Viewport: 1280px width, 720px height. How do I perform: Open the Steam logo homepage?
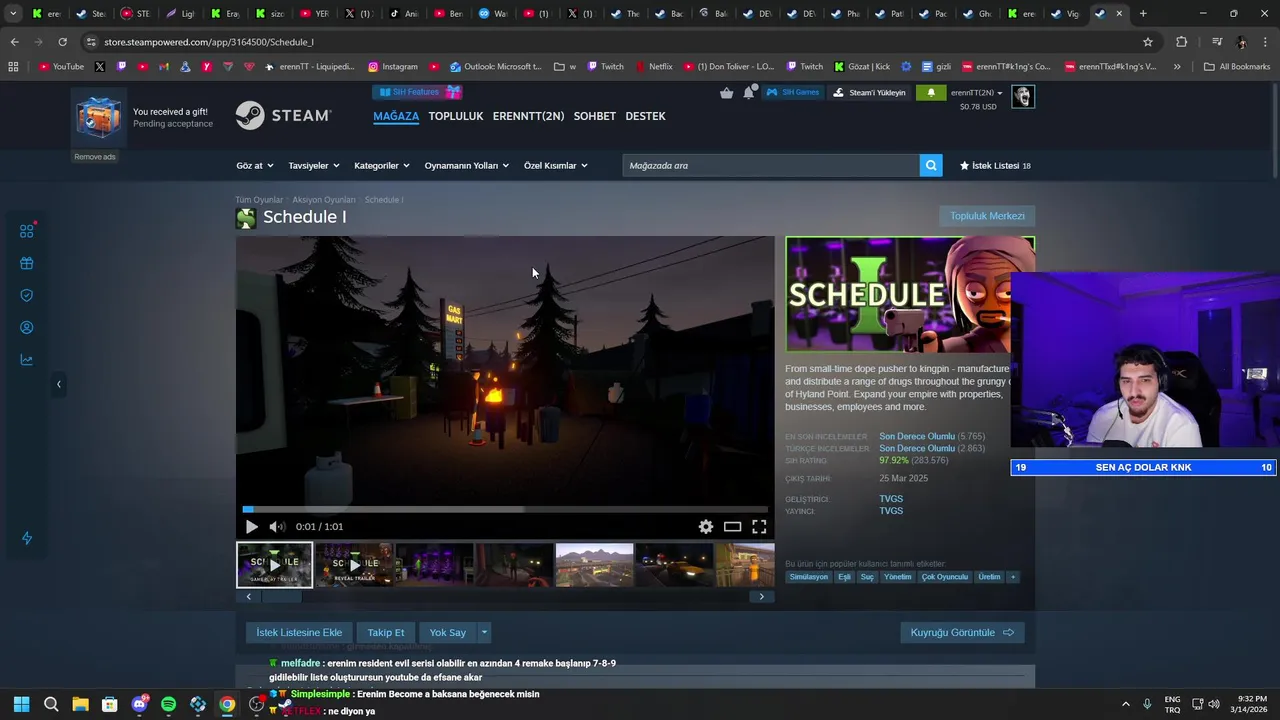coord(283,116)
